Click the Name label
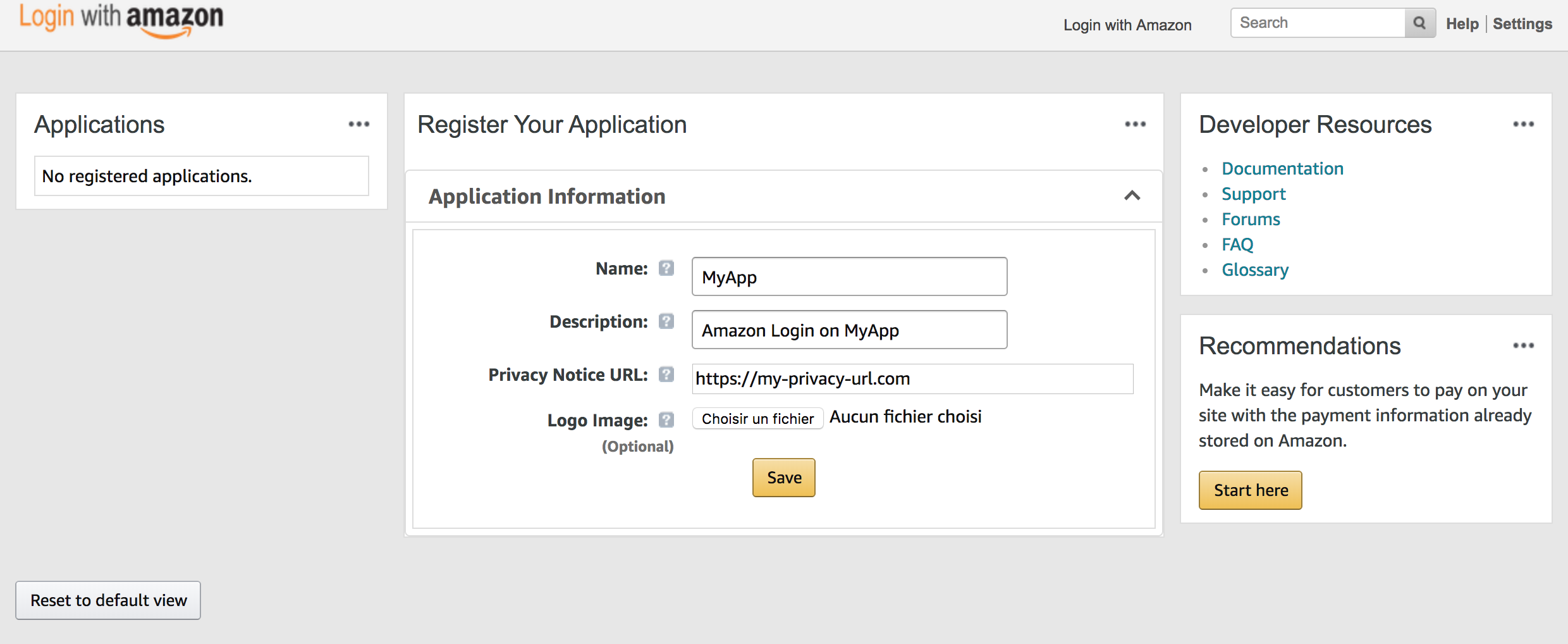The width and height of the screenshot is (1568, 644). pos(622,269)
